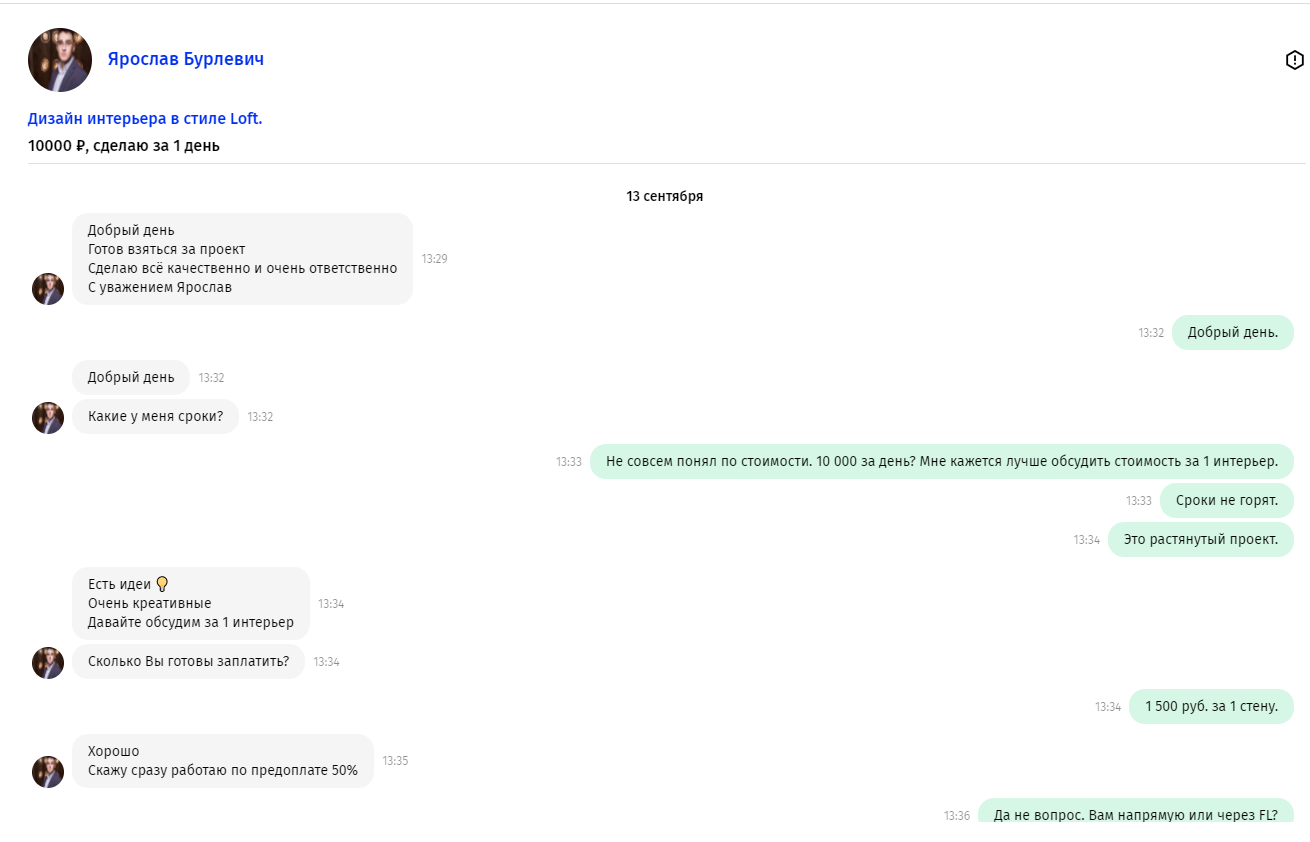The image size is (1310, 842).
Task: Click the avatar next to the 50% prepayment message
Action: coord(48,771)
